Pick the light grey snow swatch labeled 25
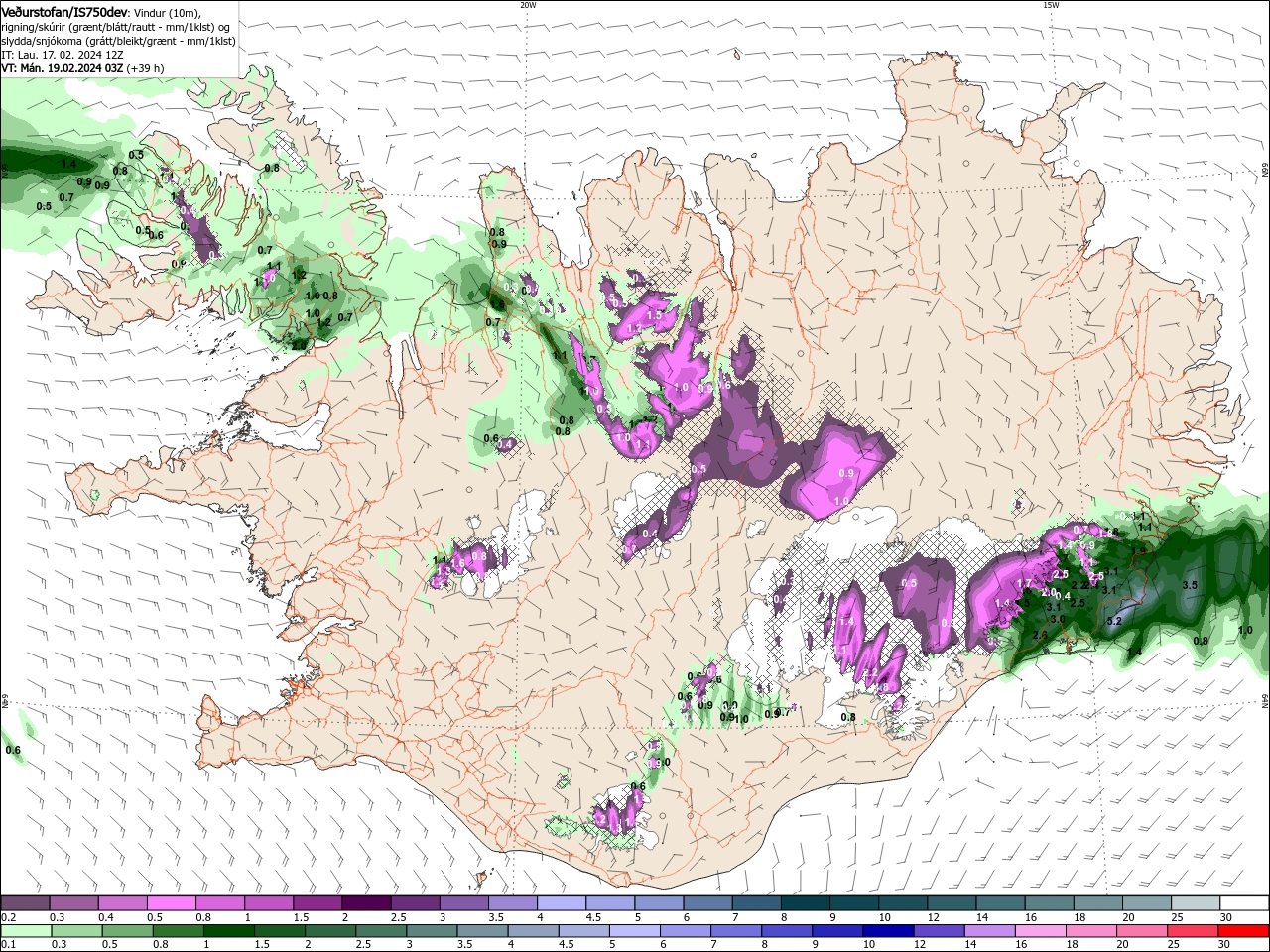1270x952 pixels. (1196, 903)
